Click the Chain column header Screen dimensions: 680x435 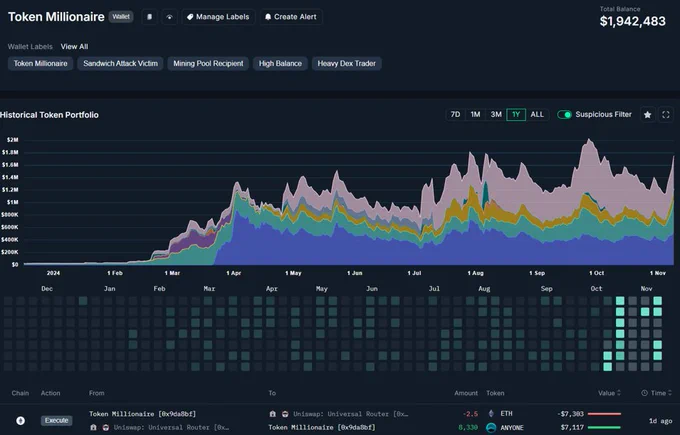[20, 393]
